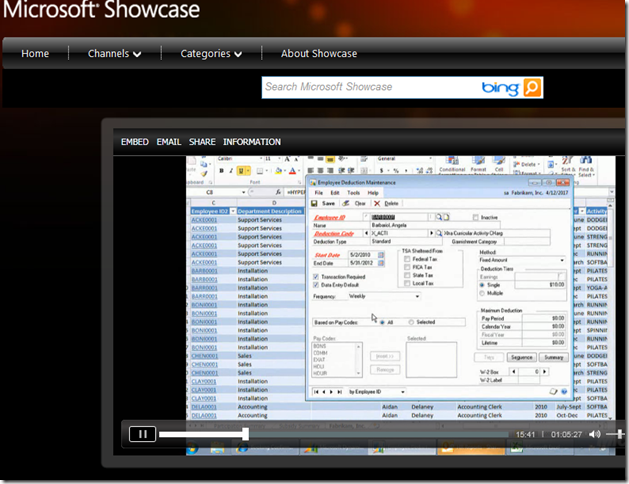Click the Deduction Code lookup magnifier icon
The width and height of the screenshot is (629, 484).
pos(439,233)
